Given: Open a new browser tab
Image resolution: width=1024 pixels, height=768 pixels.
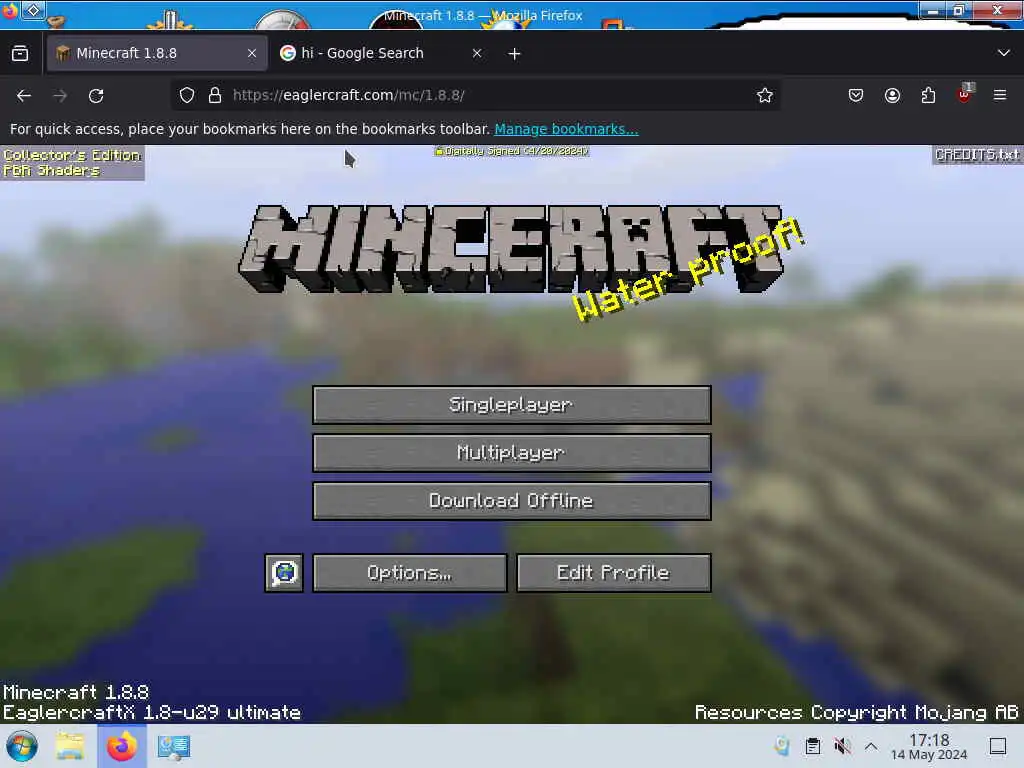Looking at the screenshot, I should click(515, 54).
